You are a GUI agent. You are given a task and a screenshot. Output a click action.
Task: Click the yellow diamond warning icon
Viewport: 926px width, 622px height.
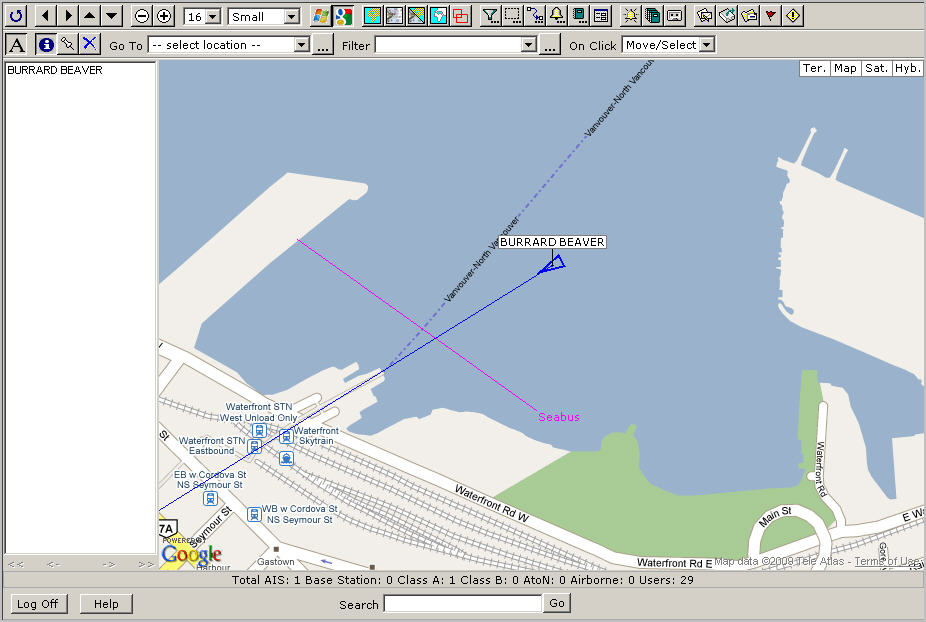tap(793, 16)
